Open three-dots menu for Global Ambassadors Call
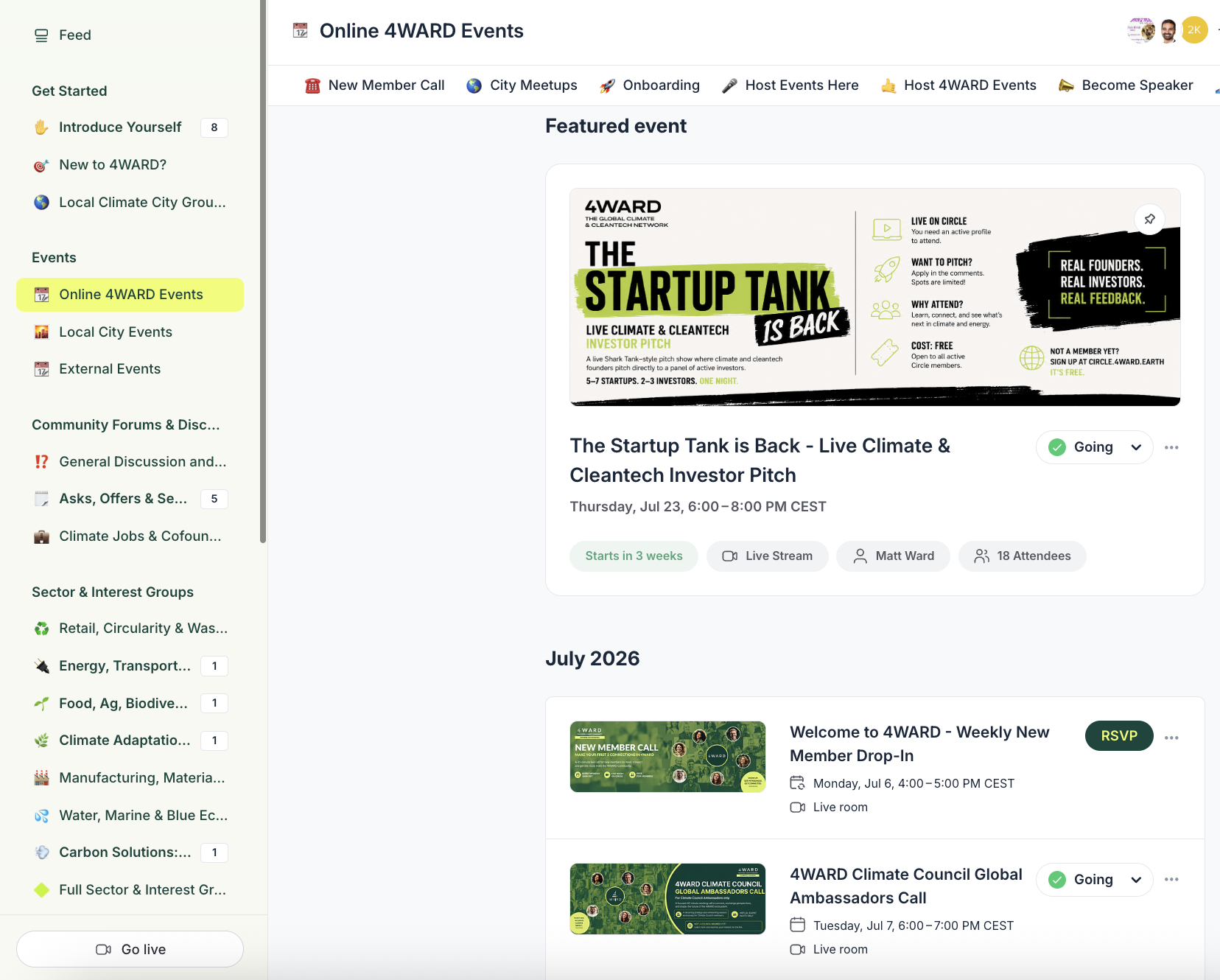This screenshot has height=980, width=1220. tap(1171, 879)
